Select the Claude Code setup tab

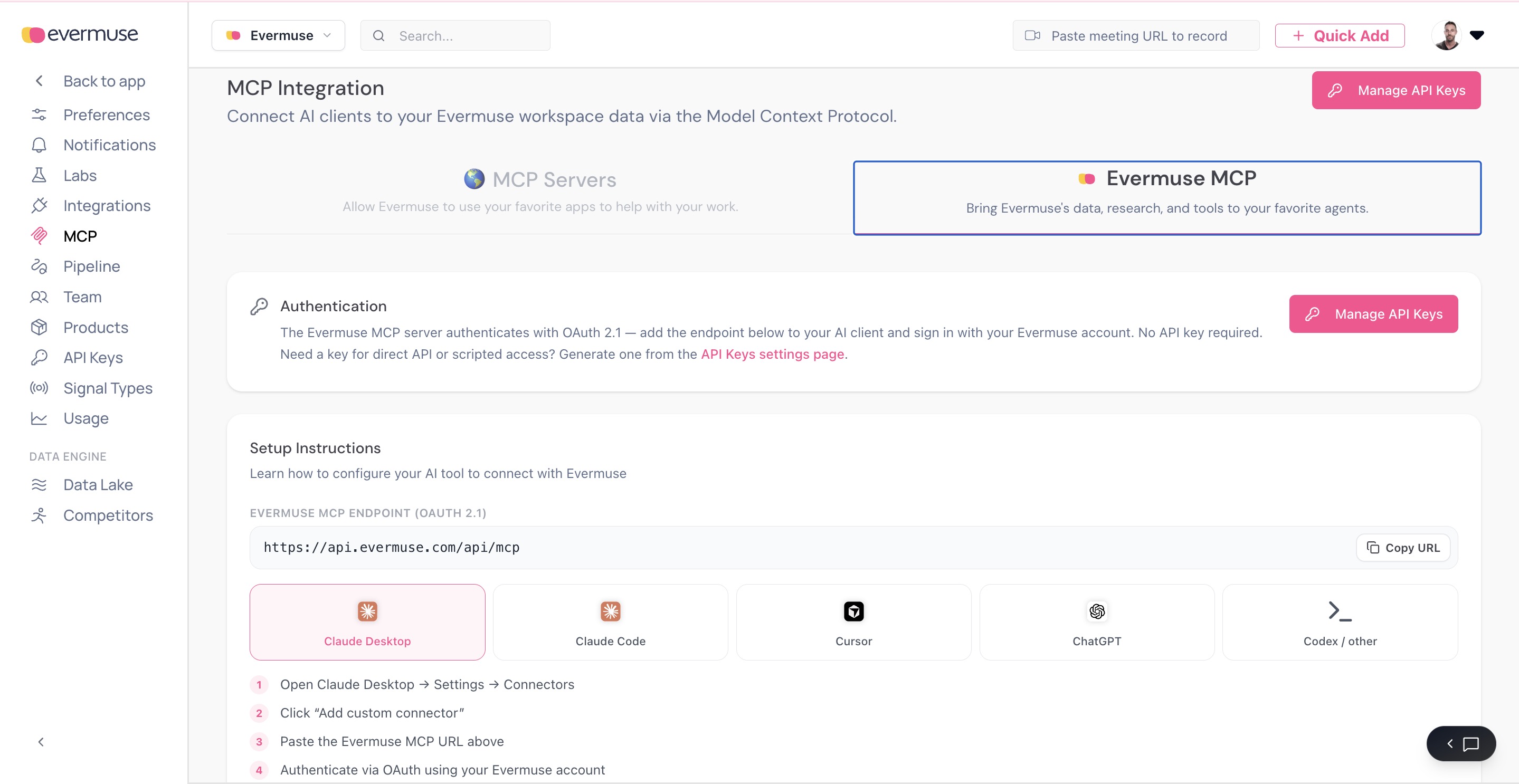coord(610,622)
